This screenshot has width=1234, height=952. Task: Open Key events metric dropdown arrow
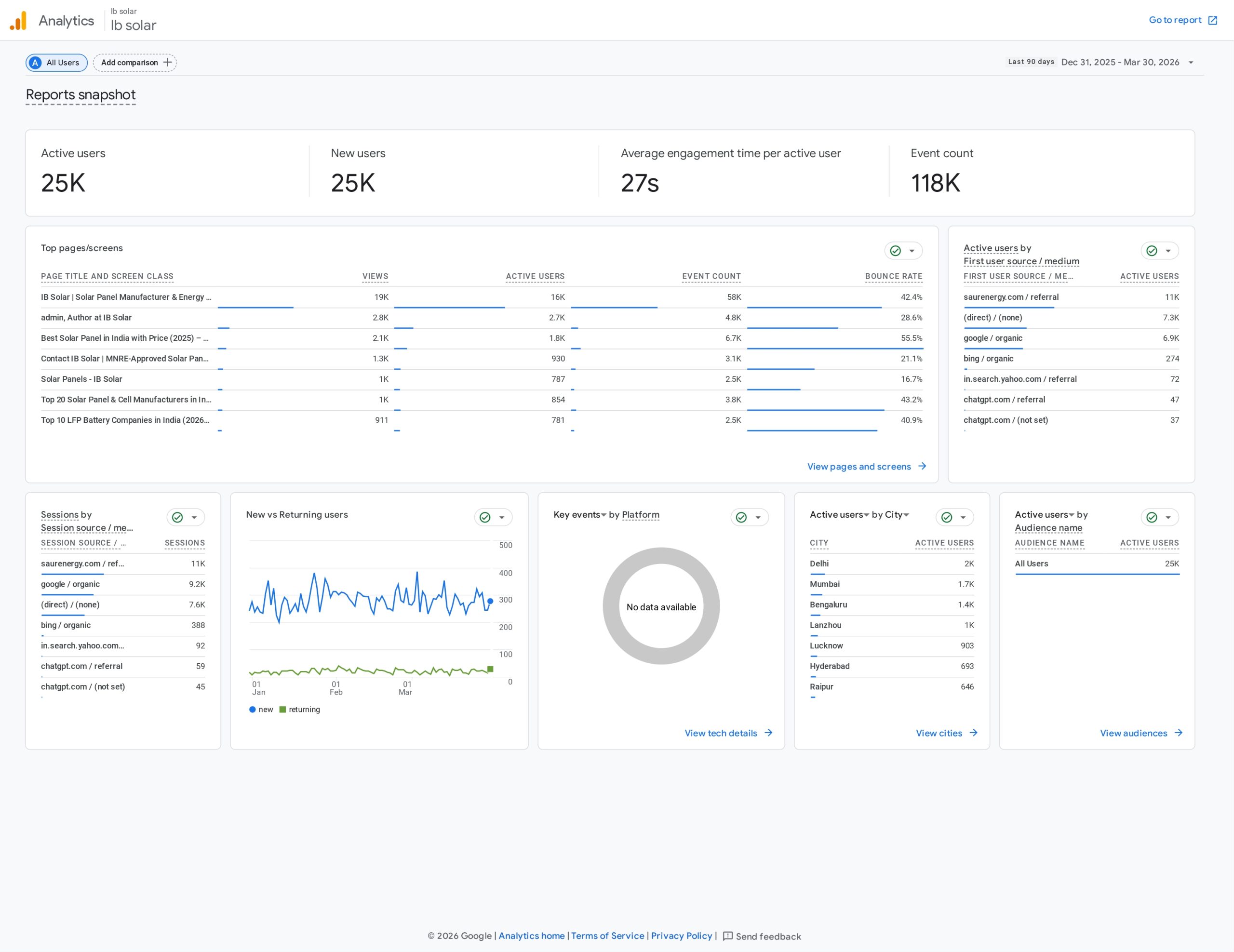(x=604, y=515)
